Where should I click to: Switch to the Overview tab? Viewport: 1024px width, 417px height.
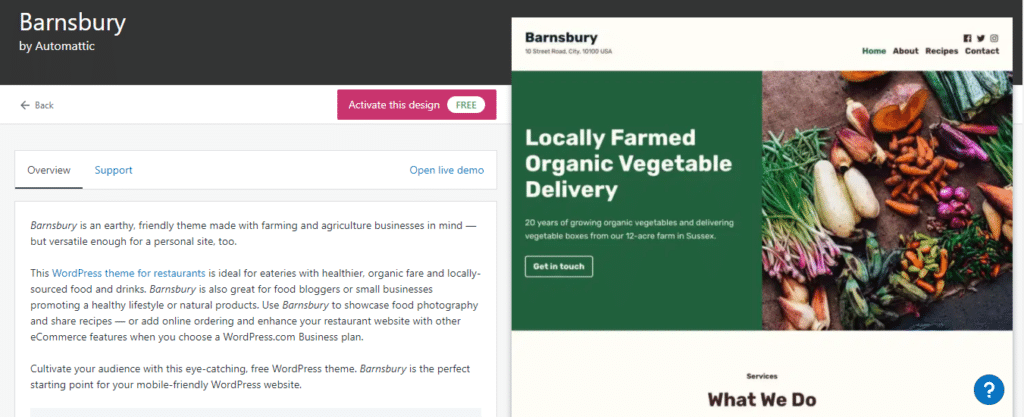point(48,170)
